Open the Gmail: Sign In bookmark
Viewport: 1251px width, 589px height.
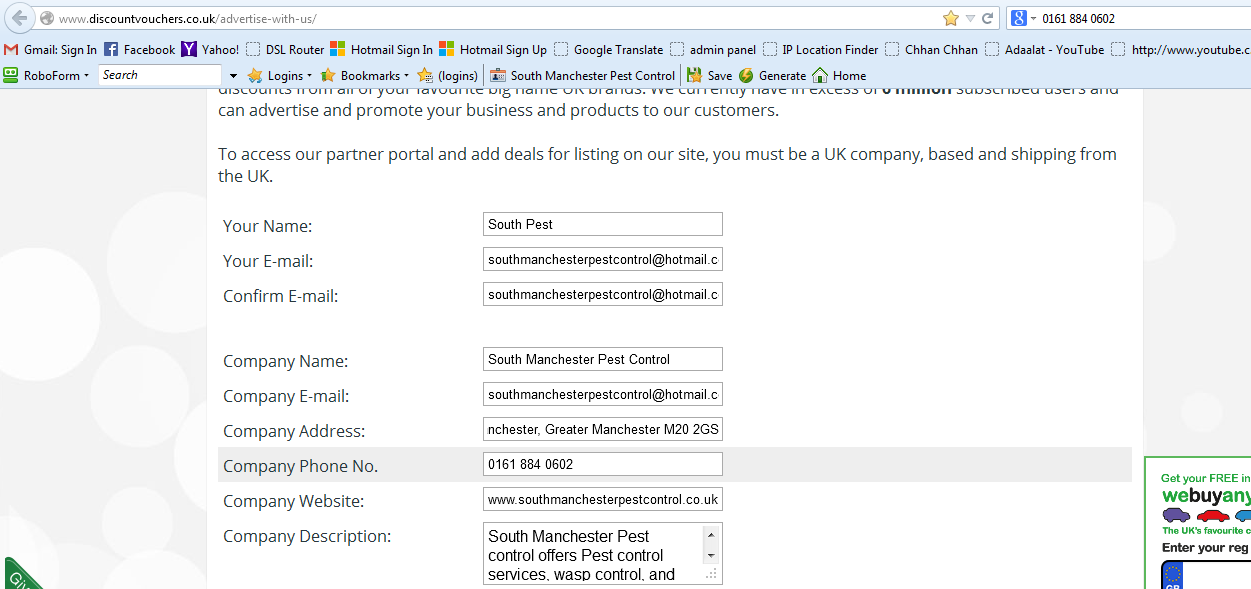pyautogui.click(x=51, y=49)
